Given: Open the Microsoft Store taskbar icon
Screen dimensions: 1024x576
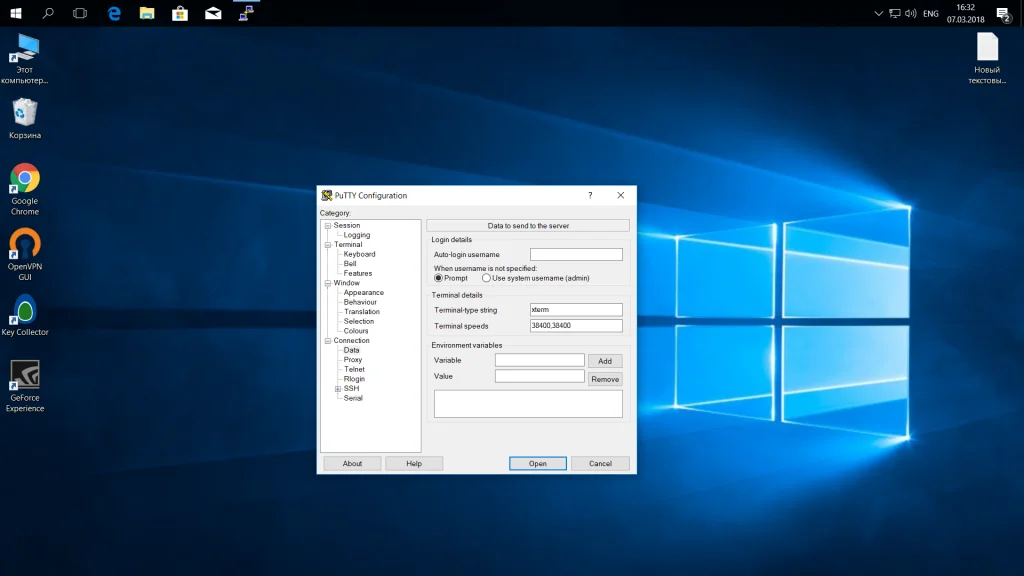Looking at the screenshot, I should coord(180,13).
